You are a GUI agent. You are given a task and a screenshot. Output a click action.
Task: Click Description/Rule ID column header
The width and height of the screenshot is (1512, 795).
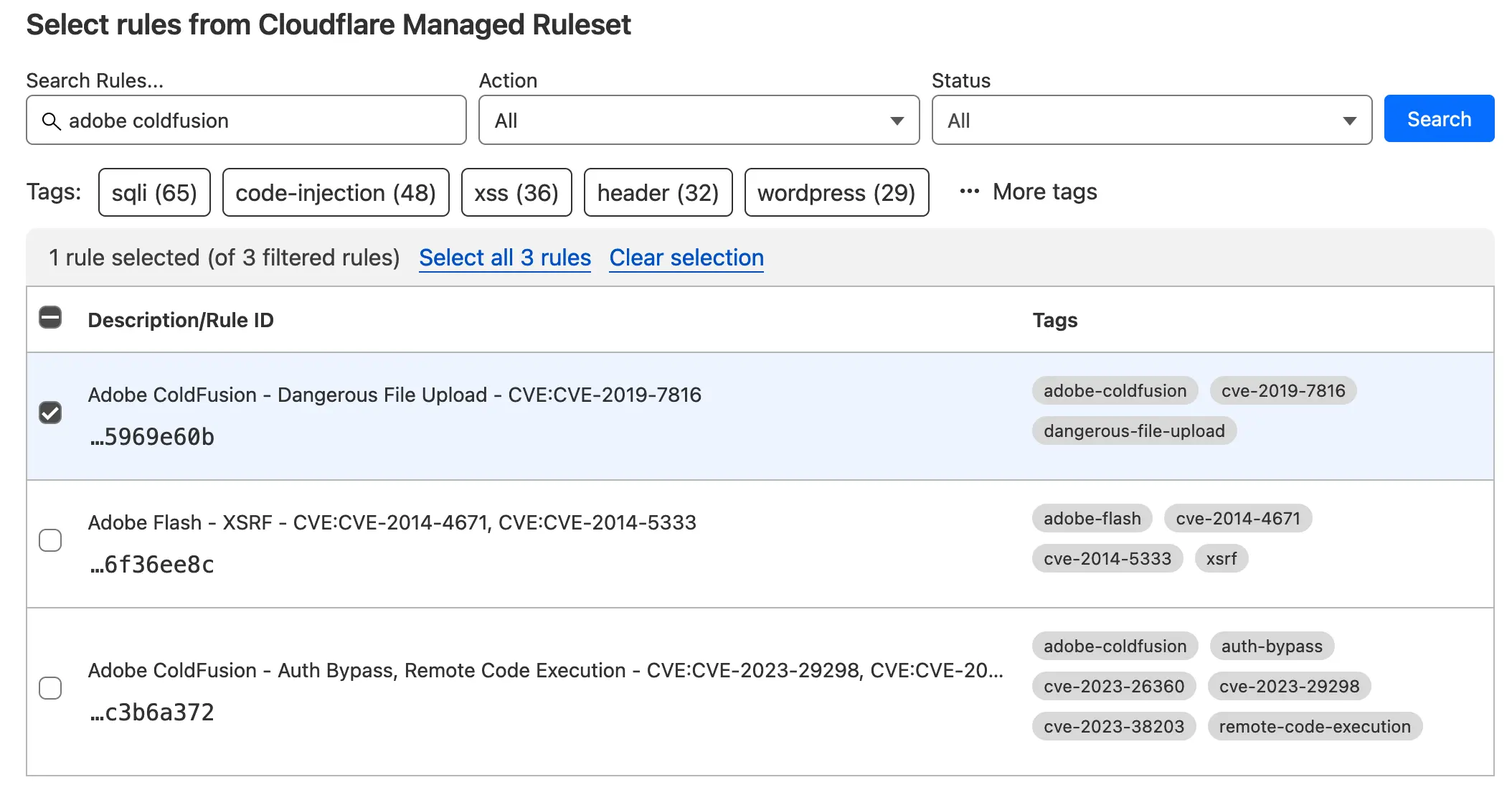[x=181, y=320]
